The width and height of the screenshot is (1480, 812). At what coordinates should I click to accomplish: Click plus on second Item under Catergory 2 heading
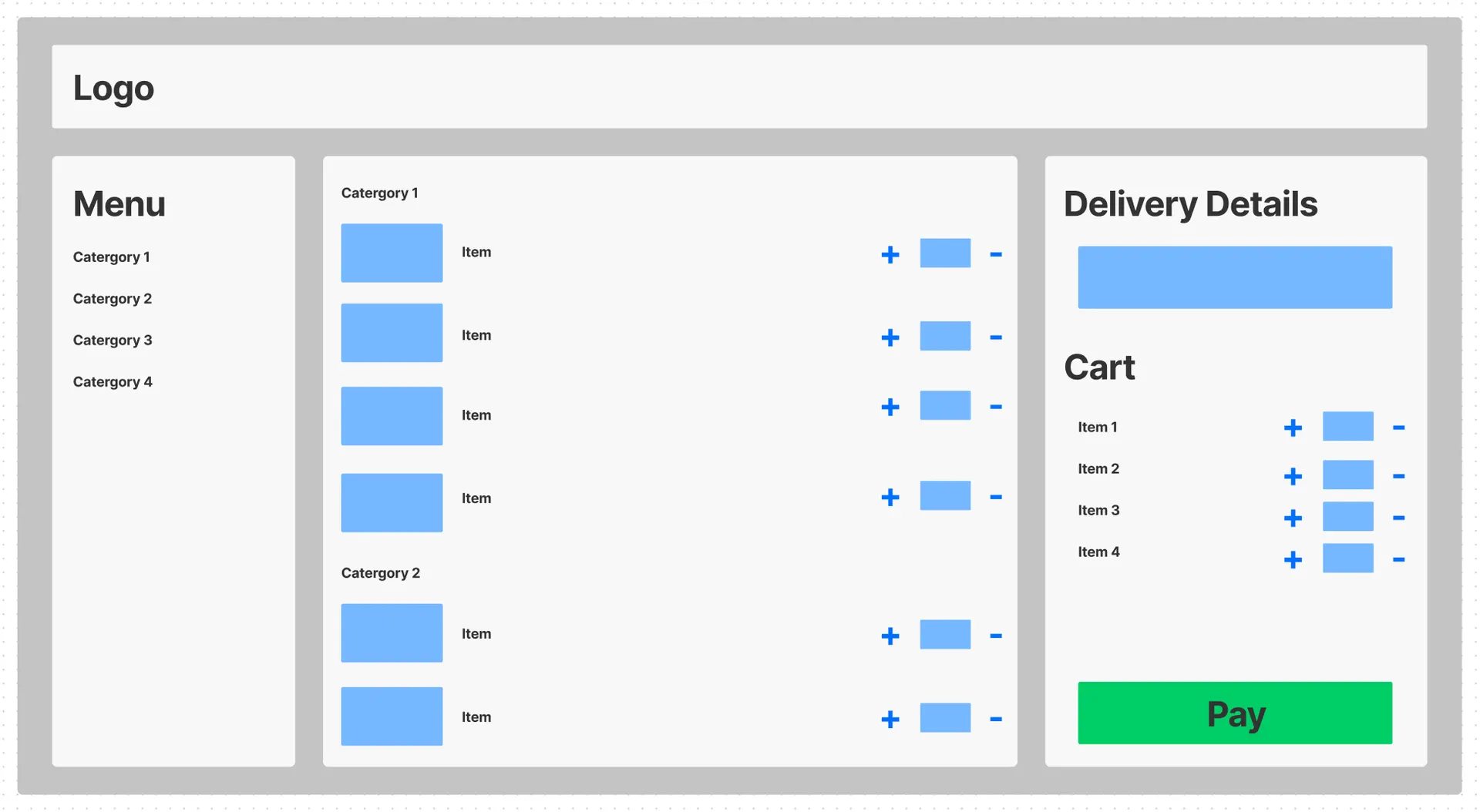[x=890, y=720]
